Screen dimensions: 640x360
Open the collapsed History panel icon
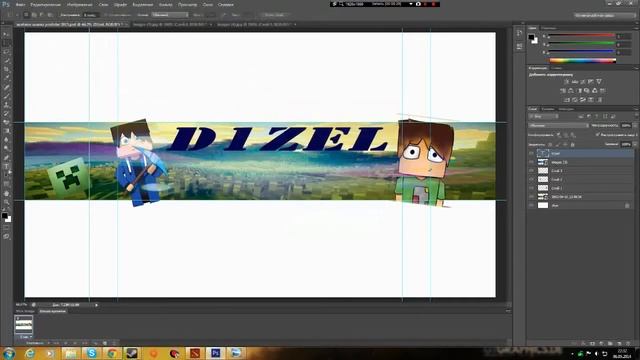[x=519, y=33]
